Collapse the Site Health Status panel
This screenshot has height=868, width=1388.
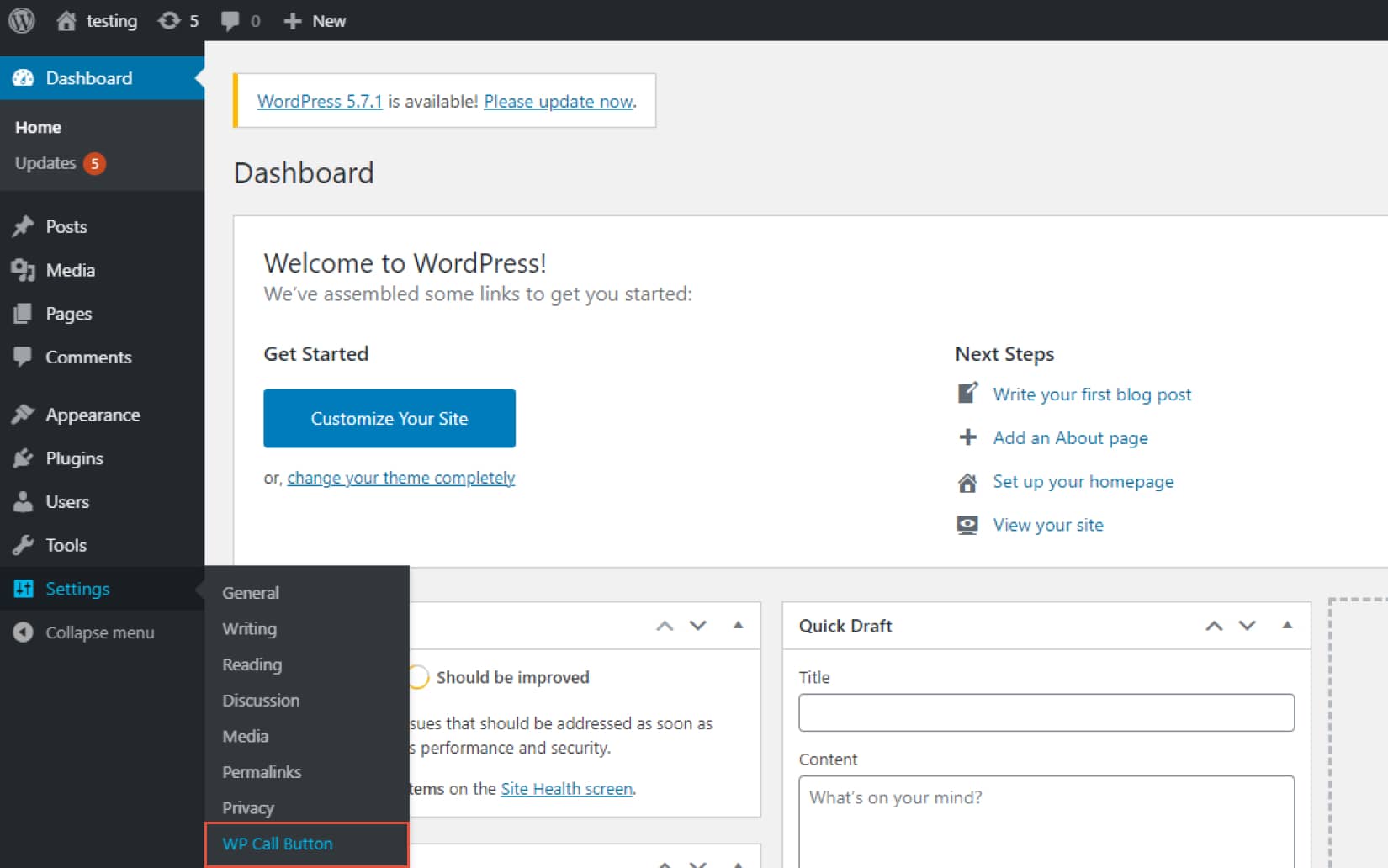click(x=738, y=626)
